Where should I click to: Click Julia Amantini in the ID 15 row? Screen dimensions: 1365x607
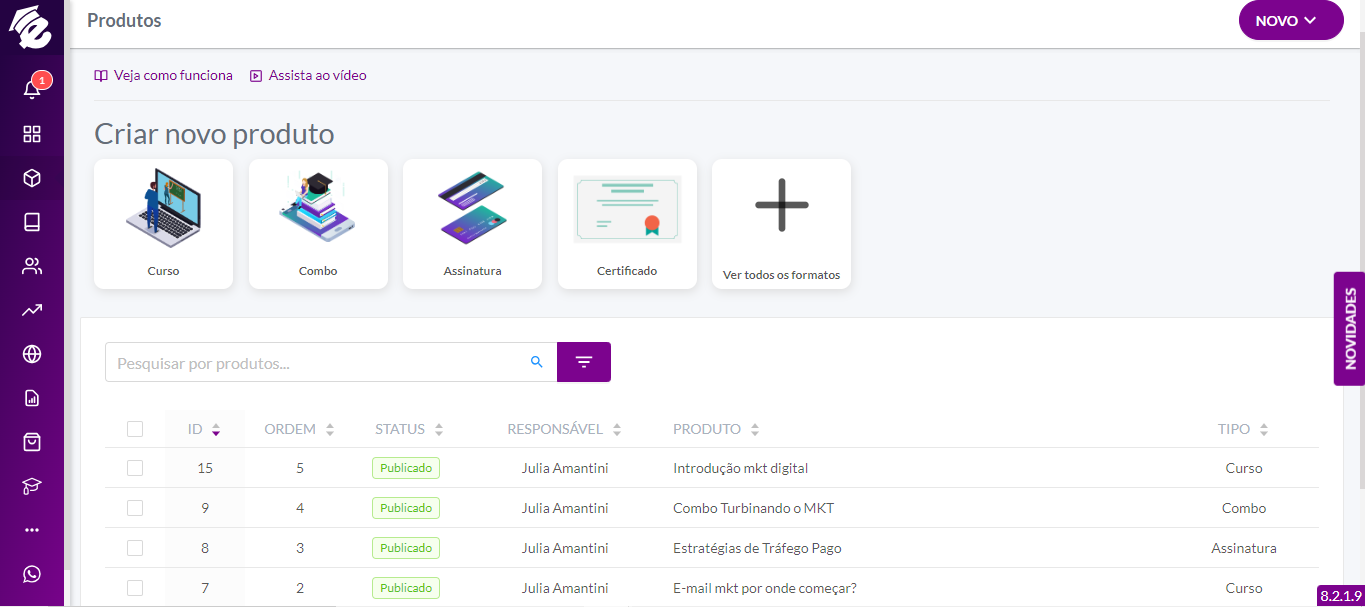click(x=565, y=468)
